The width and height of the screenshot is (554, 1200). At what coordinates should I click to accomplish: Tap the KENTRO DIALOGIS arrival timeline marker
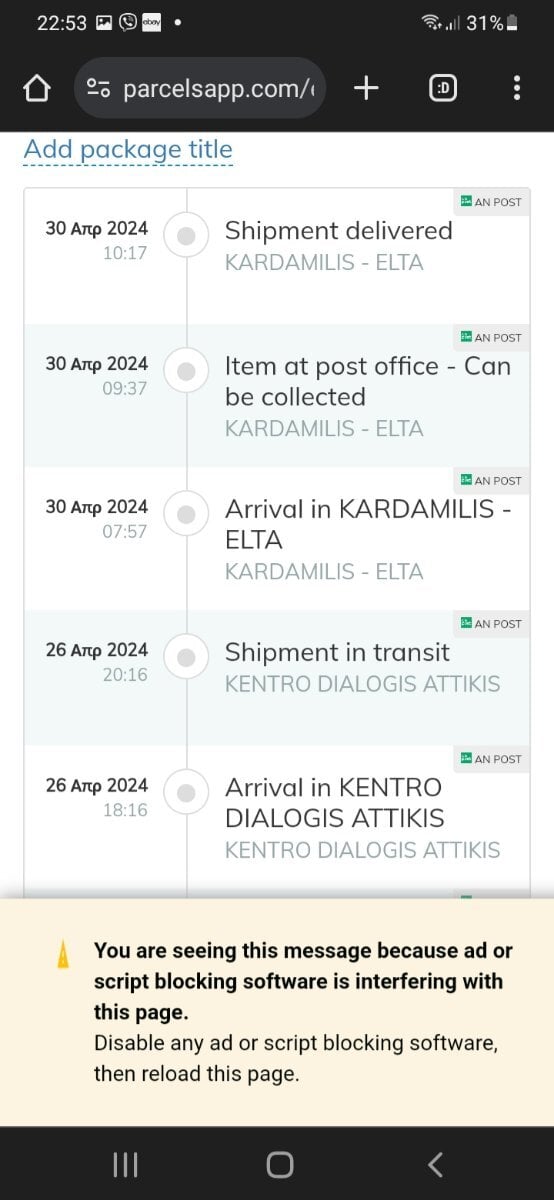click(185, 793)
